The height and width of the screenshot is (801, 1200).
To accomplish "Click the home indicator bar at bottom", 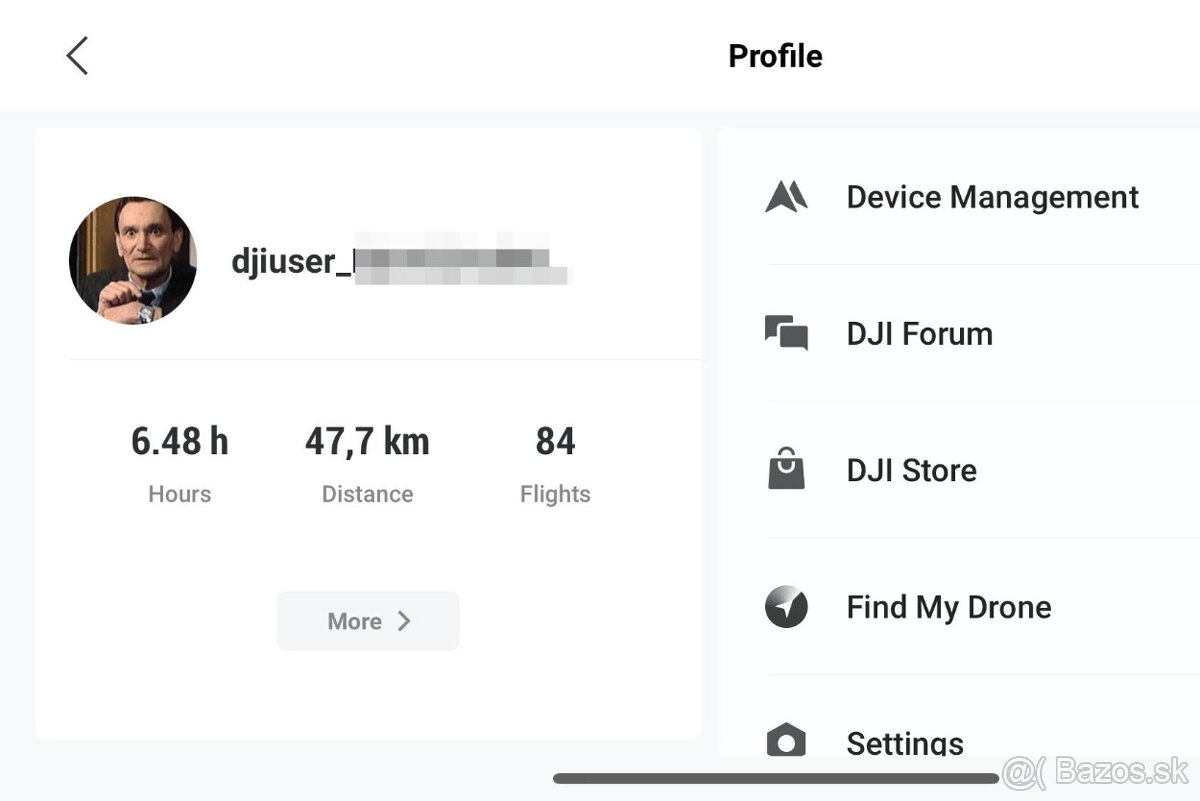I will pos(776,778).
